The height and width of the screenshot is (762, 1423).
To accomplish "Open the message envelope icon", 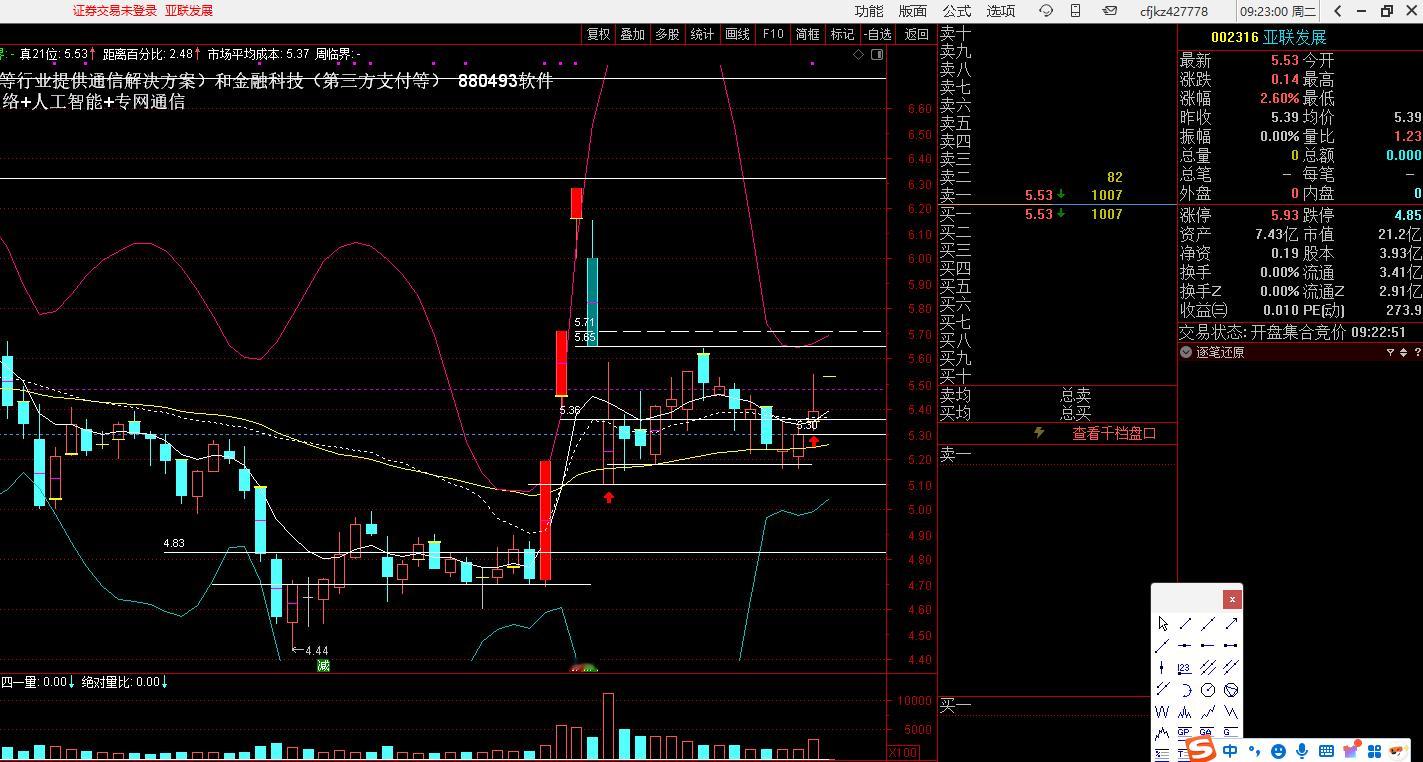I will [x=1109, y=11].
